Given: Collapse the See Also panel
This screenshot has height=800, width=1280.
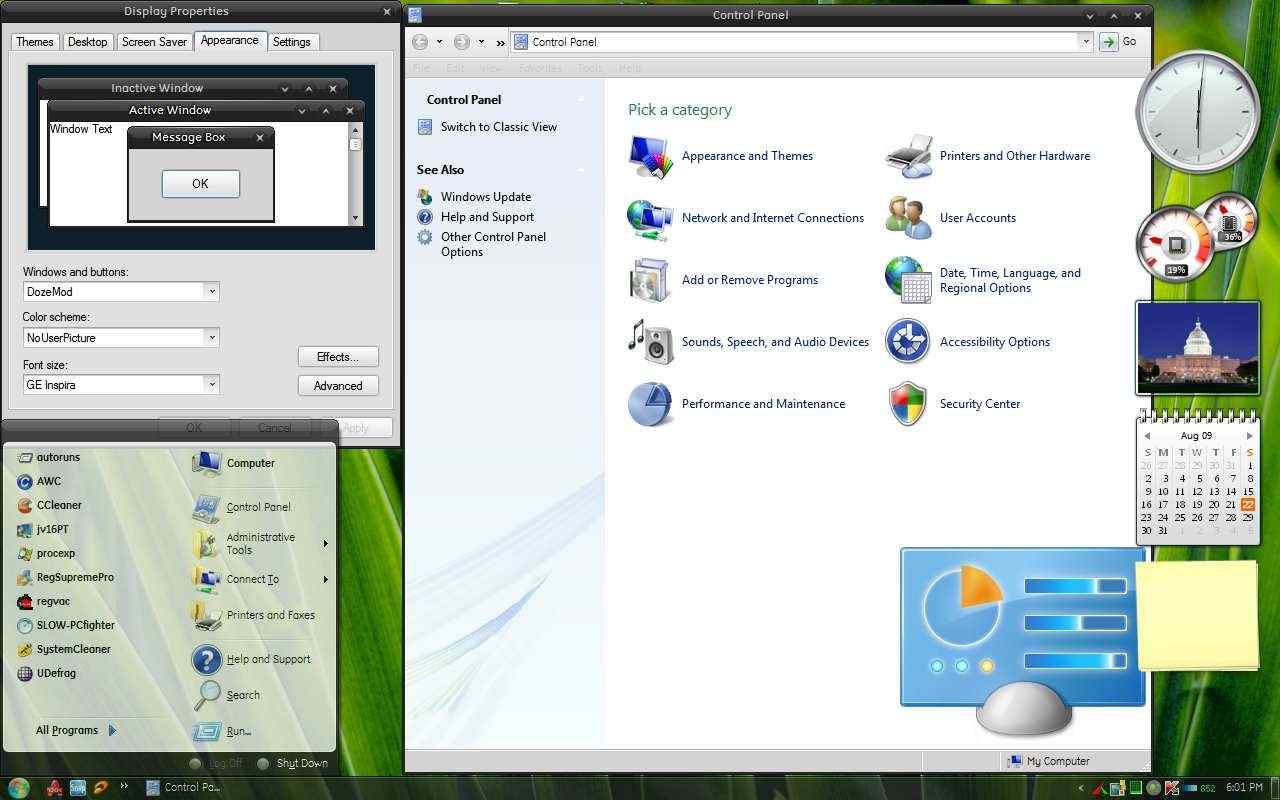Looking at the screenshot, I should (580, 170).
